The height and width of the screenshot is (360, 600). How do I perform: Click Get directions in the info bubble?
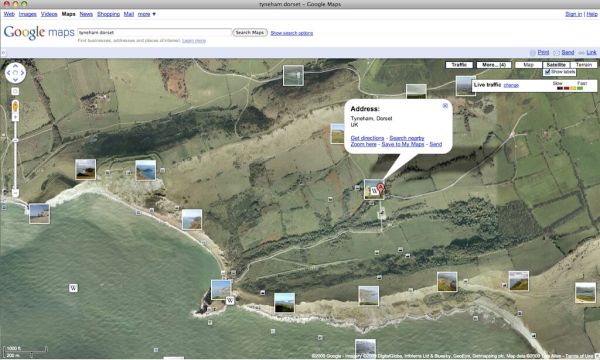(367, 138)
